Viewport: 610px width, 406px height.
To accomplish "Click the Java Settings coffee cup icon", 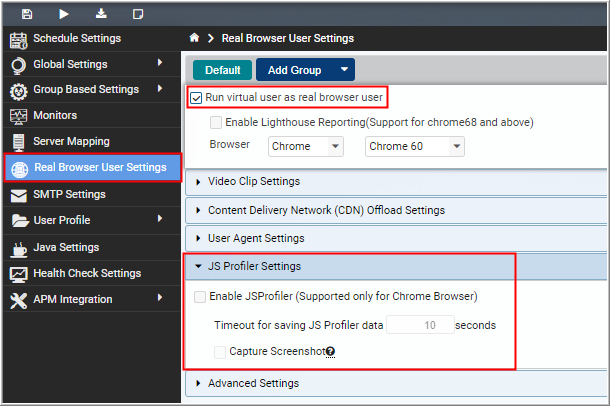I will tap(19, 249).
